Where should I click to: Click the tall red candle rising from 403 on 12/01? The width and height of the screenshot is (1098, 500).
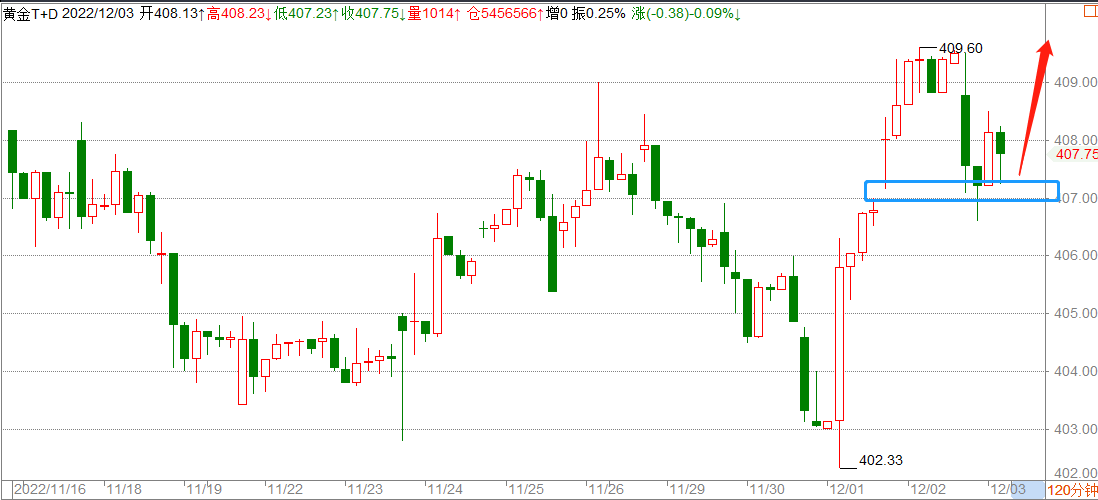point(839,344)
